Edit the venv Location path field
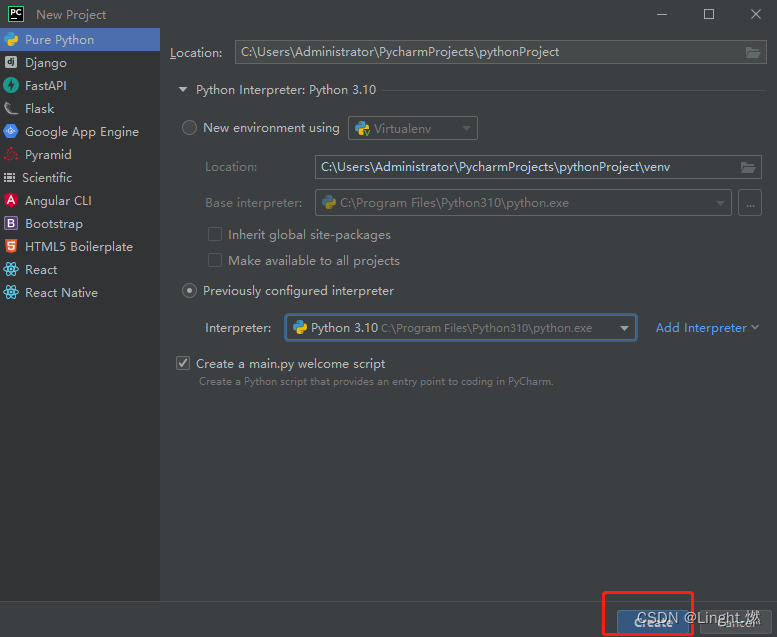This screenshot has width=777, height=637. click(538, 167)
